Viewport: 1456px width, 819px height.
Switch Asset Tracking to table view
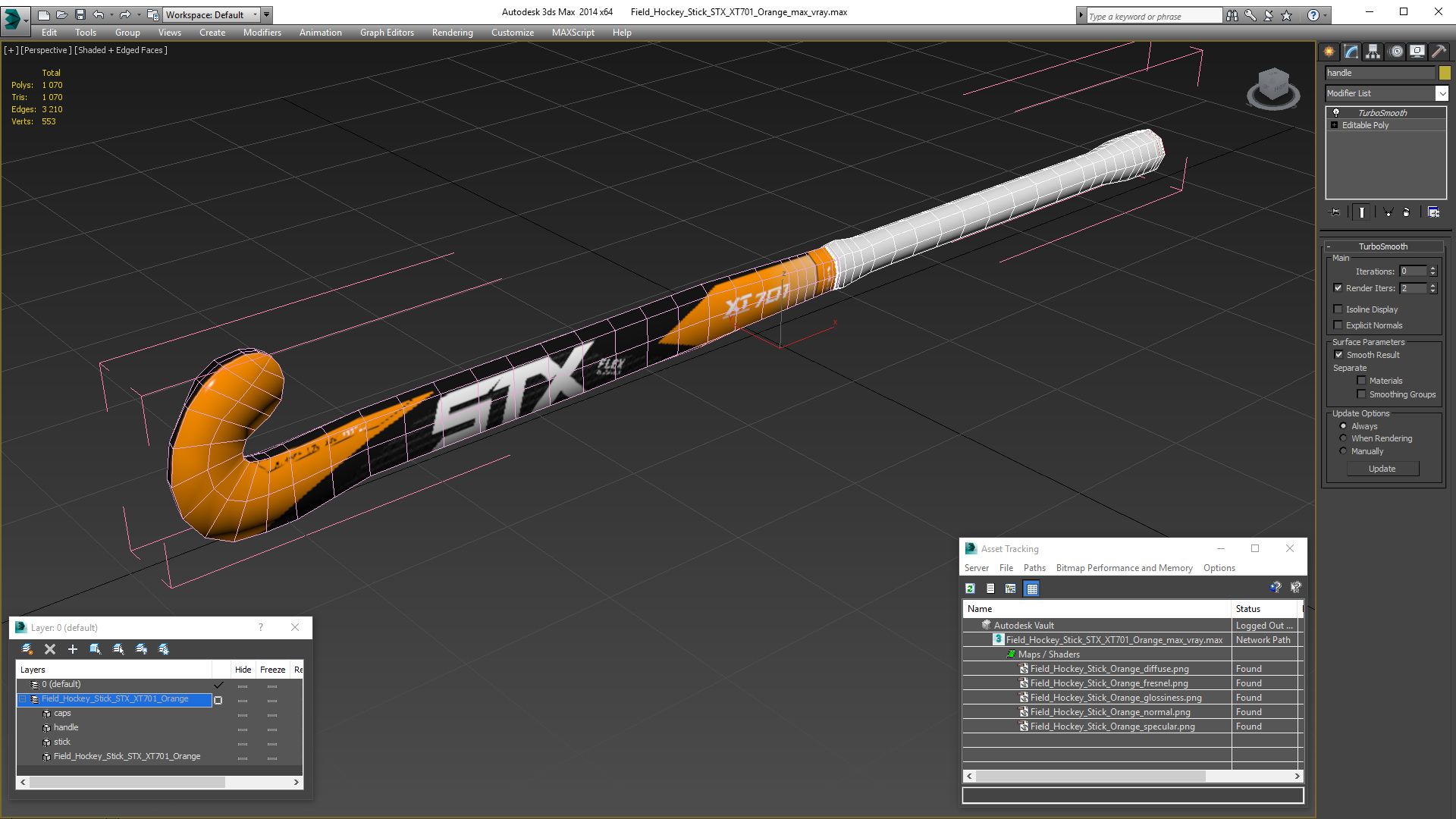[1032, 588]
